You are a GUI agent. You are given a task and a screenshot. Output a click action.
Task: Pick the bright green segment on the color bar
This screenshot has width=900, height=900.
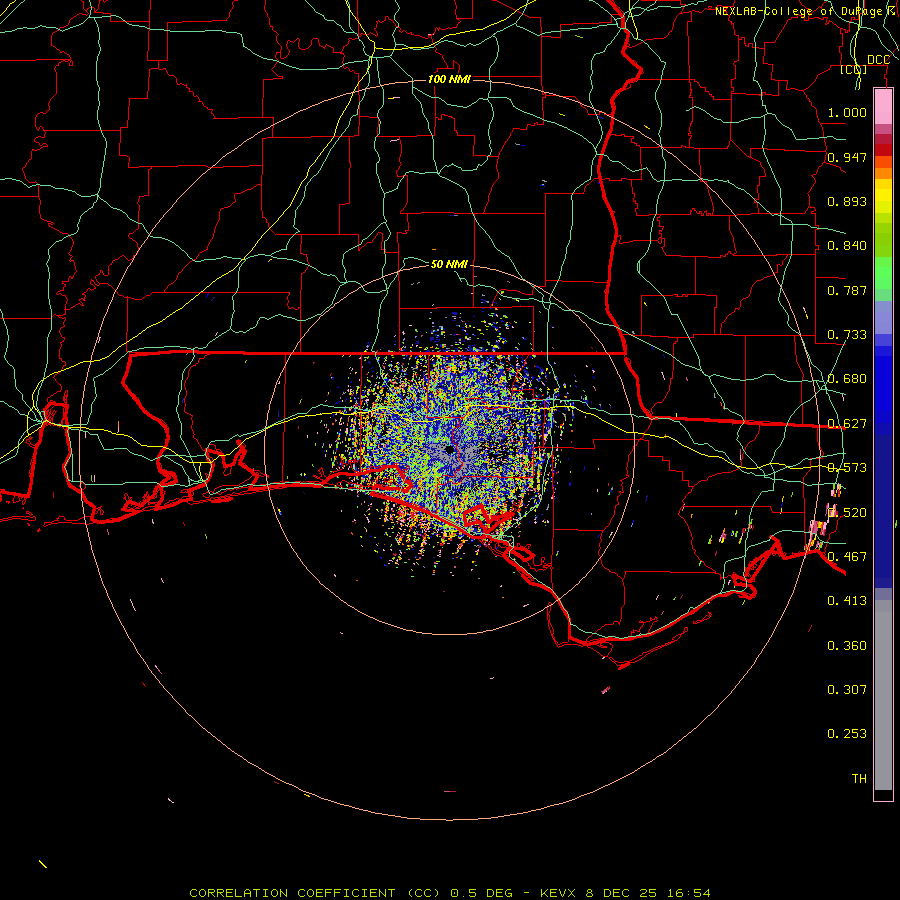tap(883, 273)
